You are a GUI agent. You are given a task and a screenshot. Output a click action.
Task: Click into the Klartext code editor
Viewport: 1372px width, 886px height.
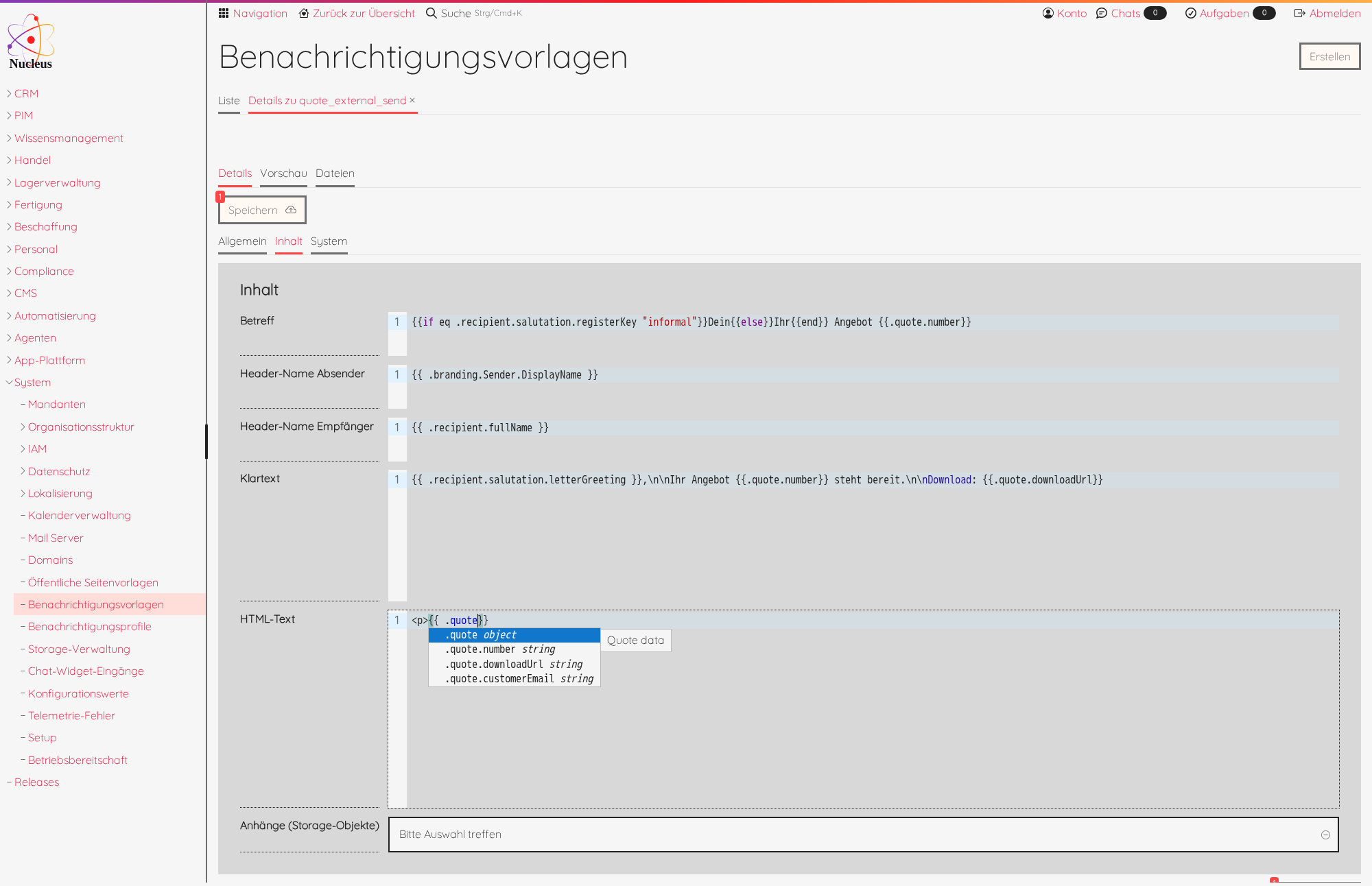[x=863, y=536]
